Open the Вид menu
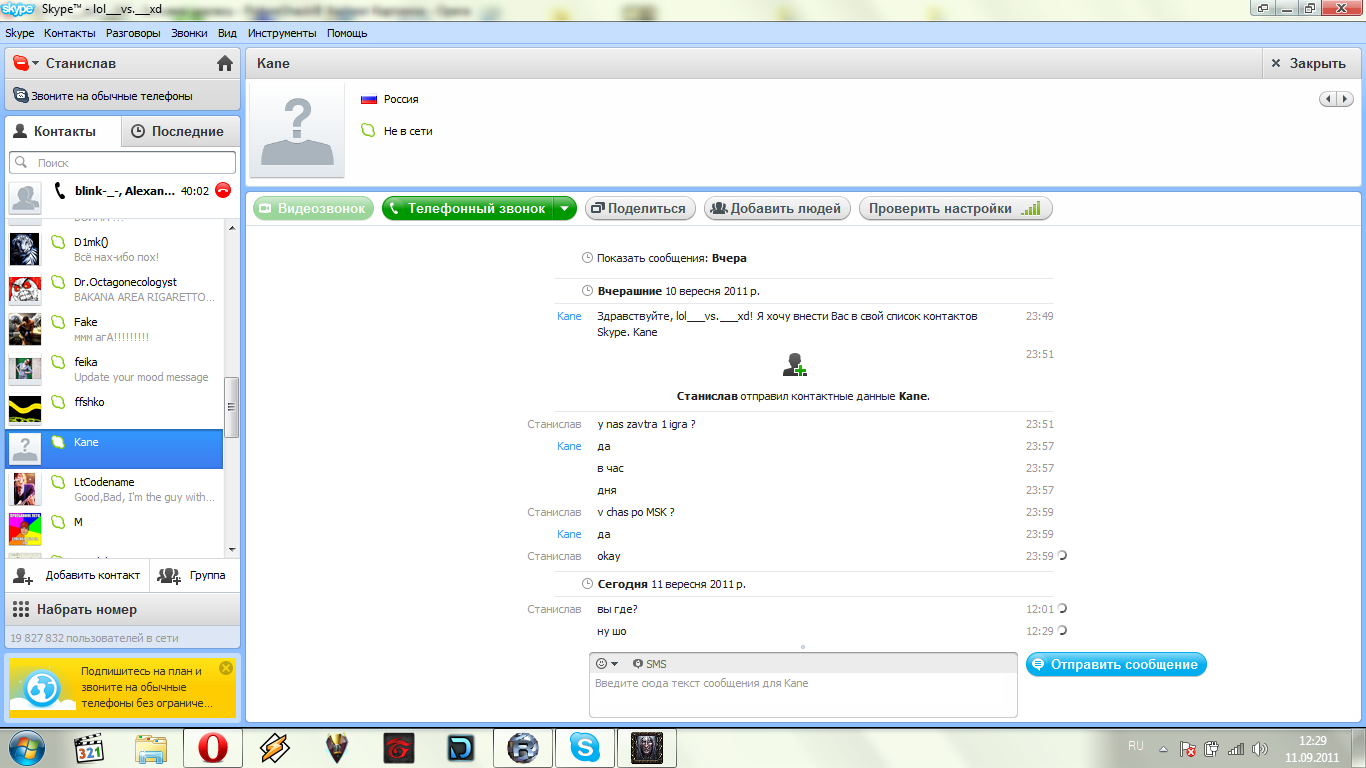Viewport: 1366px width, 768px height. (228, 33)
